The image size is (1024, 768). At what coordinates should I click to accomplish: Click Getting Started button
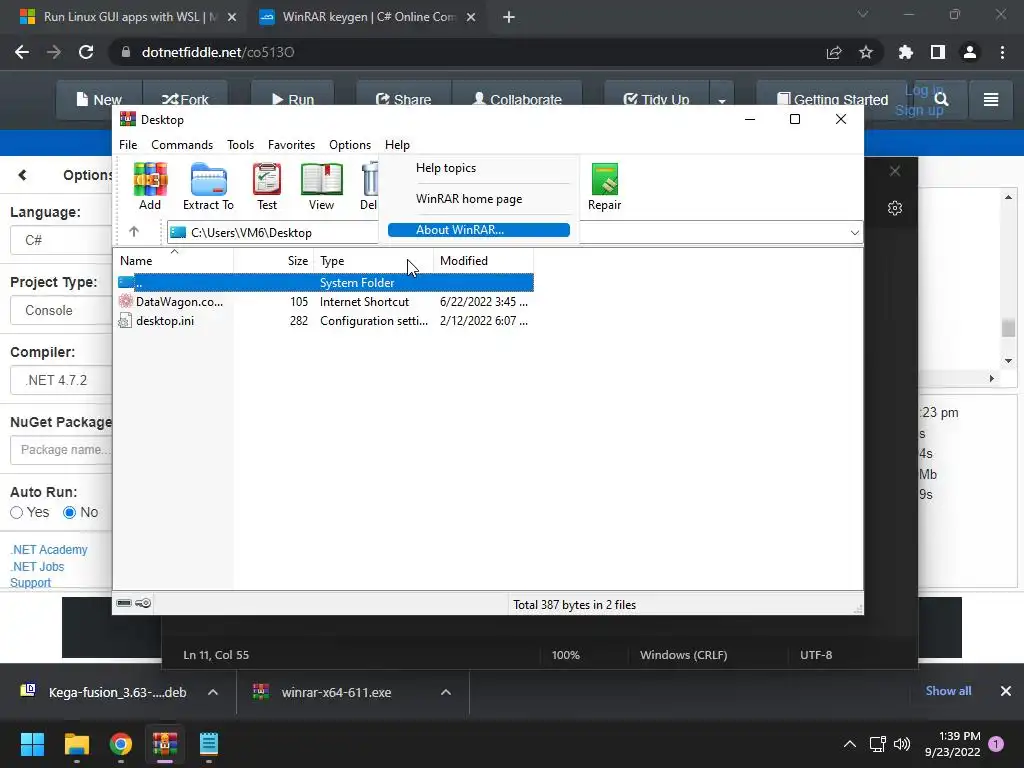pyautogui.click(x=832, y=100)
